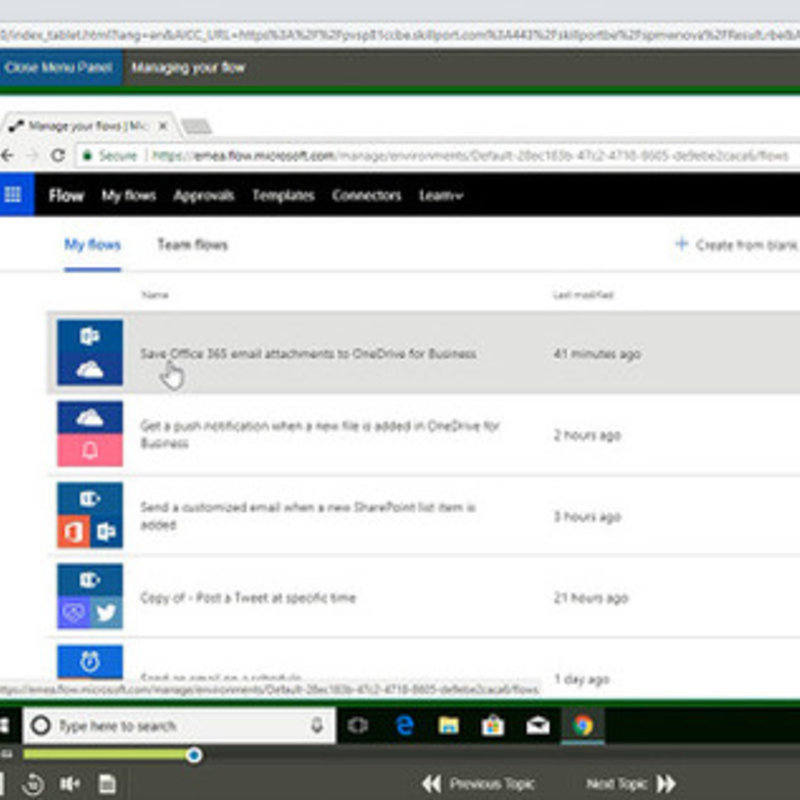This screenshot has width=800, height=800.
Task: Open Connectors in the navigation bar
Action: coord(366,195)
